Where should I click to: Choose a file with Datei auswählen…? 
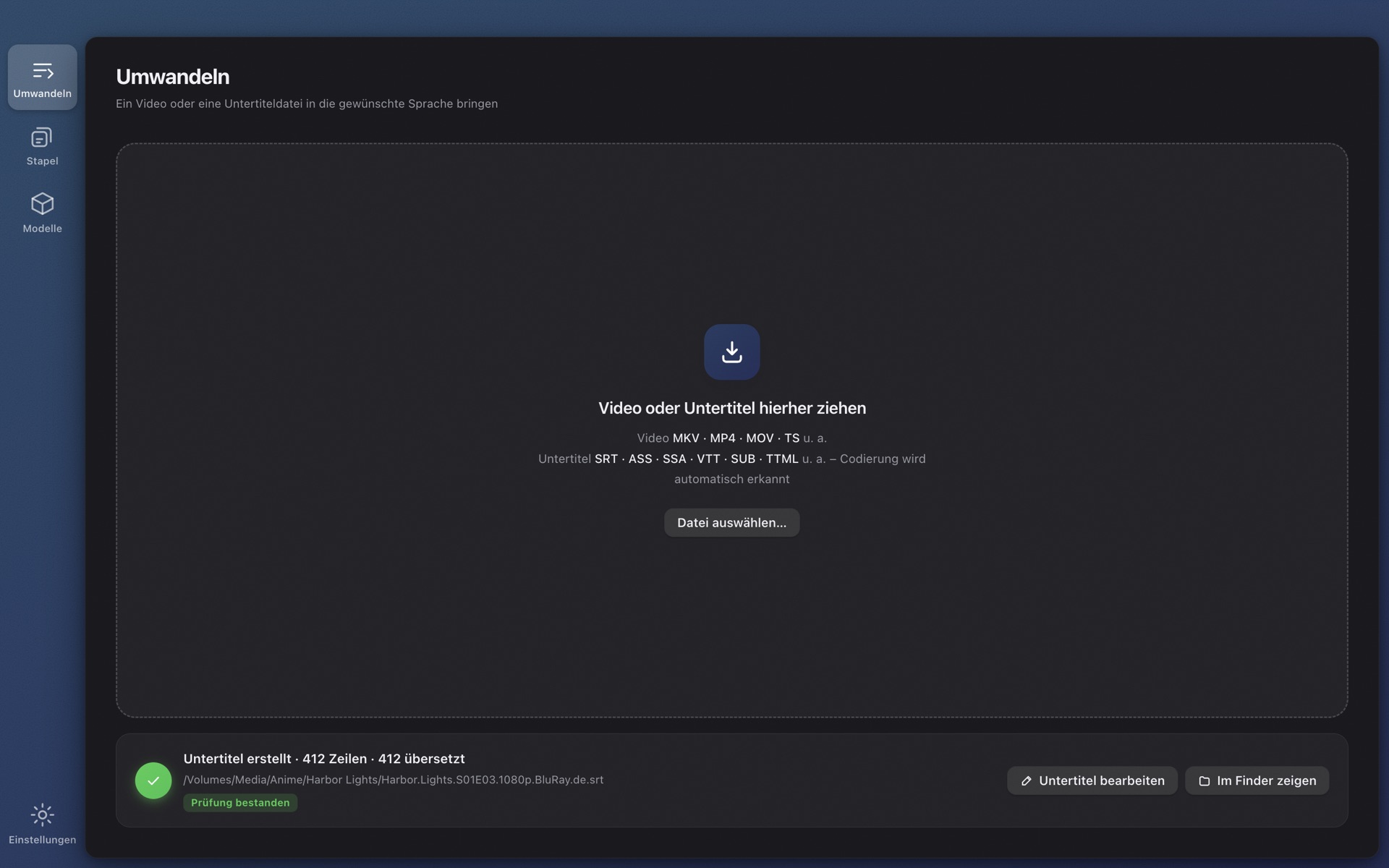tap(731, 523)
